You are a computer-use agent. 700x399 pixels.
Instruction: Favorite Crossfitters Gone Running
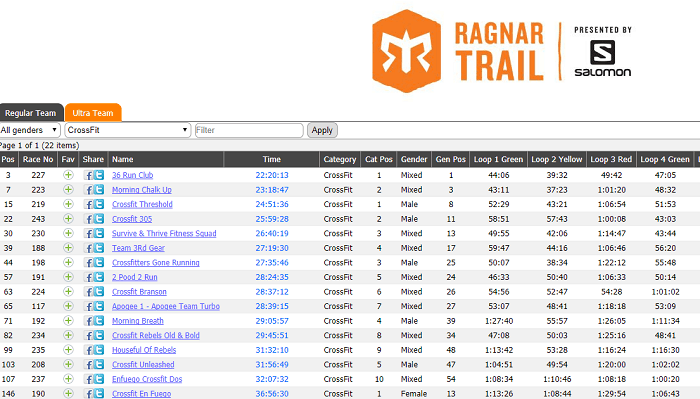(68, 262)
